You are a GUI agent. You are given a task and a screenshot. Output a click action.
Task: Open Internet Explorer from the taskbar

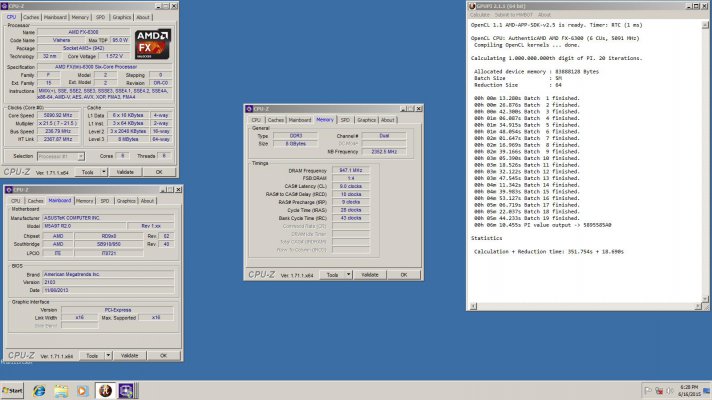(39, 390)
